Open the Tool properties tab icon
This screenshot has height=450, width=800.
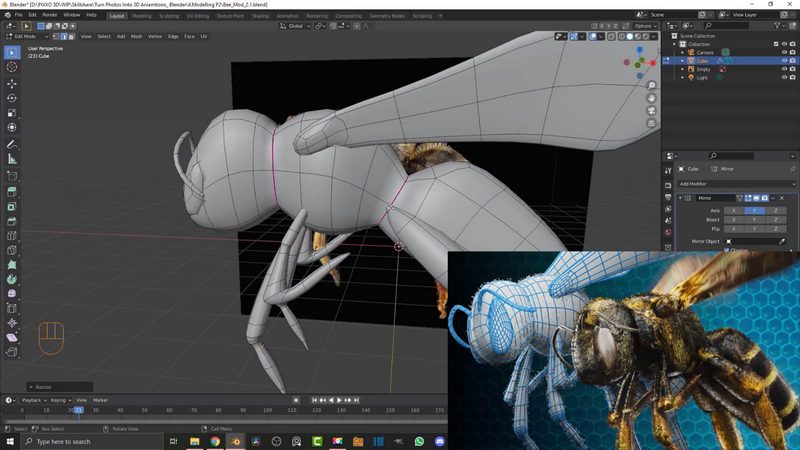[x=668, y=171]
